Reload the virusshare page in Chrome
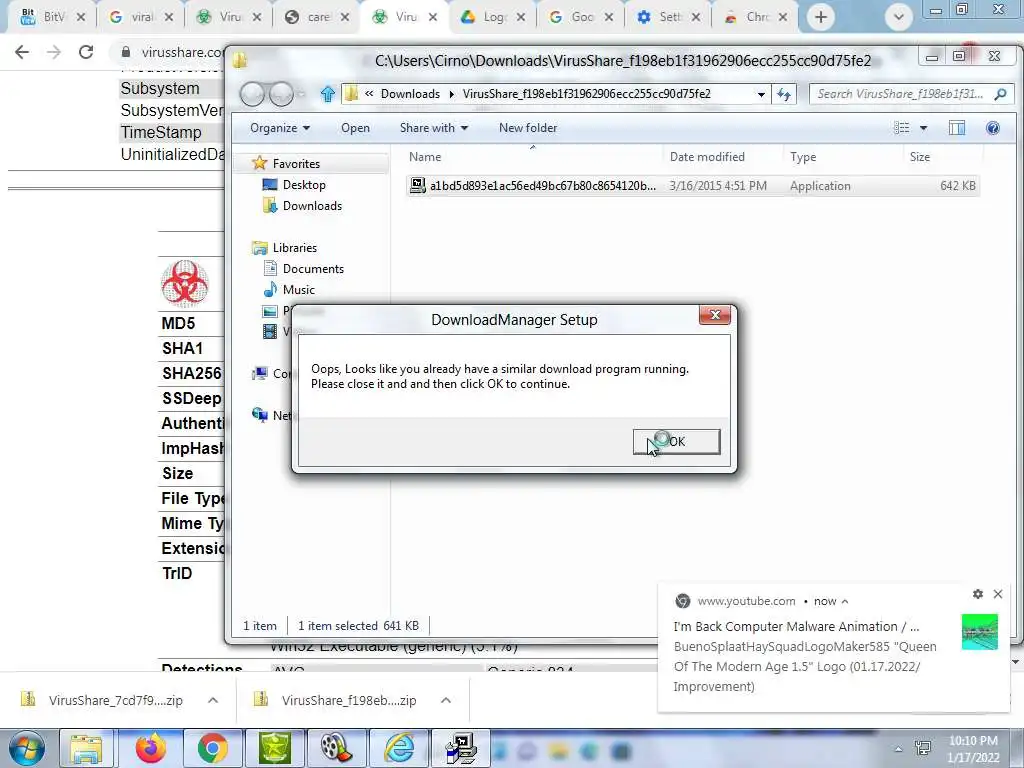 pyautogui.click(x=86, y=52)
